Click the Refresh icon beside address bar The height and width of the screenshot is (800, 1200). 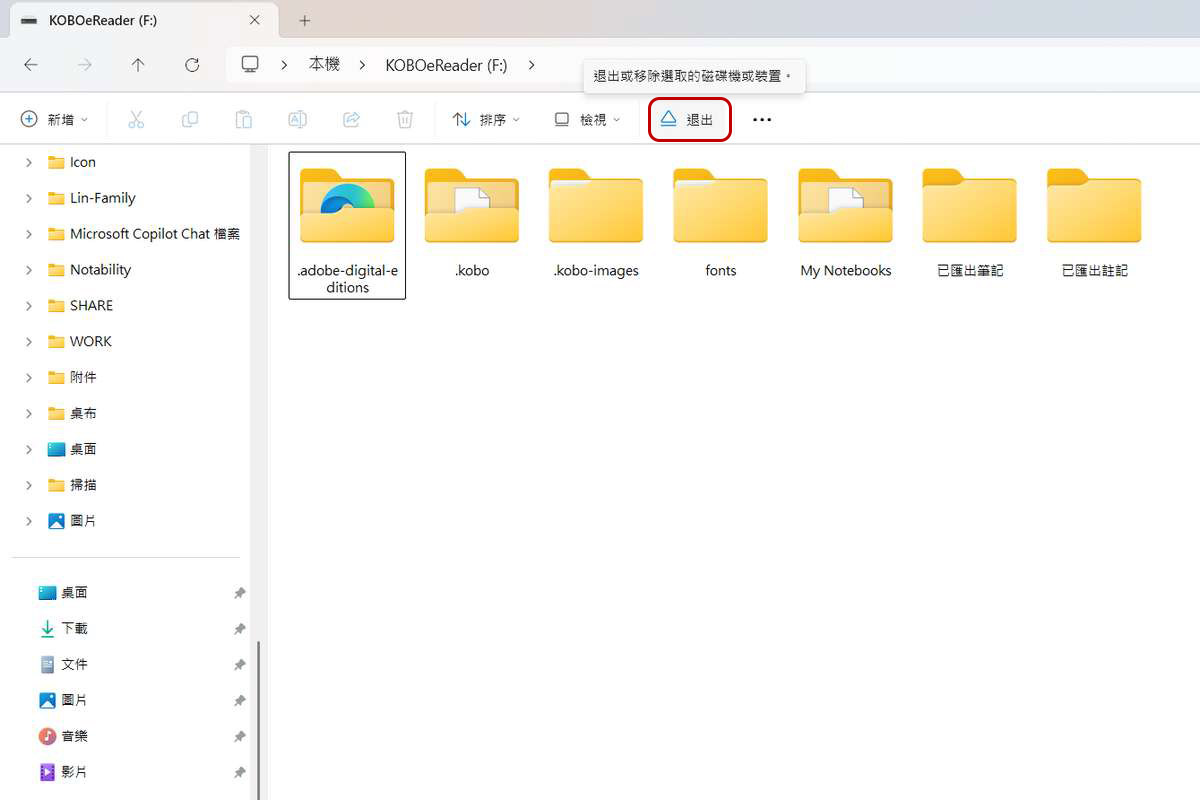192,65
